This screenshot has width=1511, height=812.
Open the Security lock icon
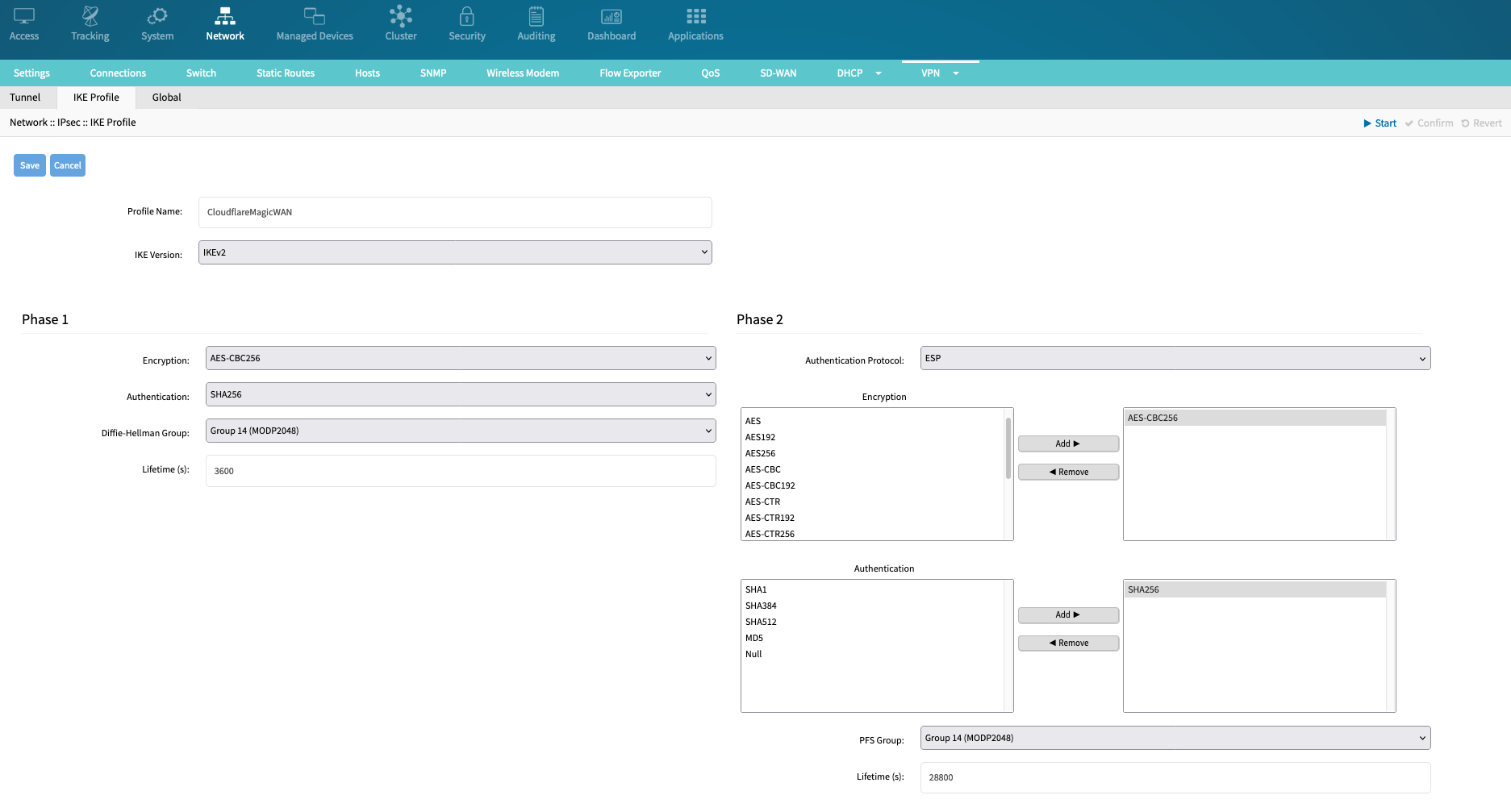pos(467,16)
